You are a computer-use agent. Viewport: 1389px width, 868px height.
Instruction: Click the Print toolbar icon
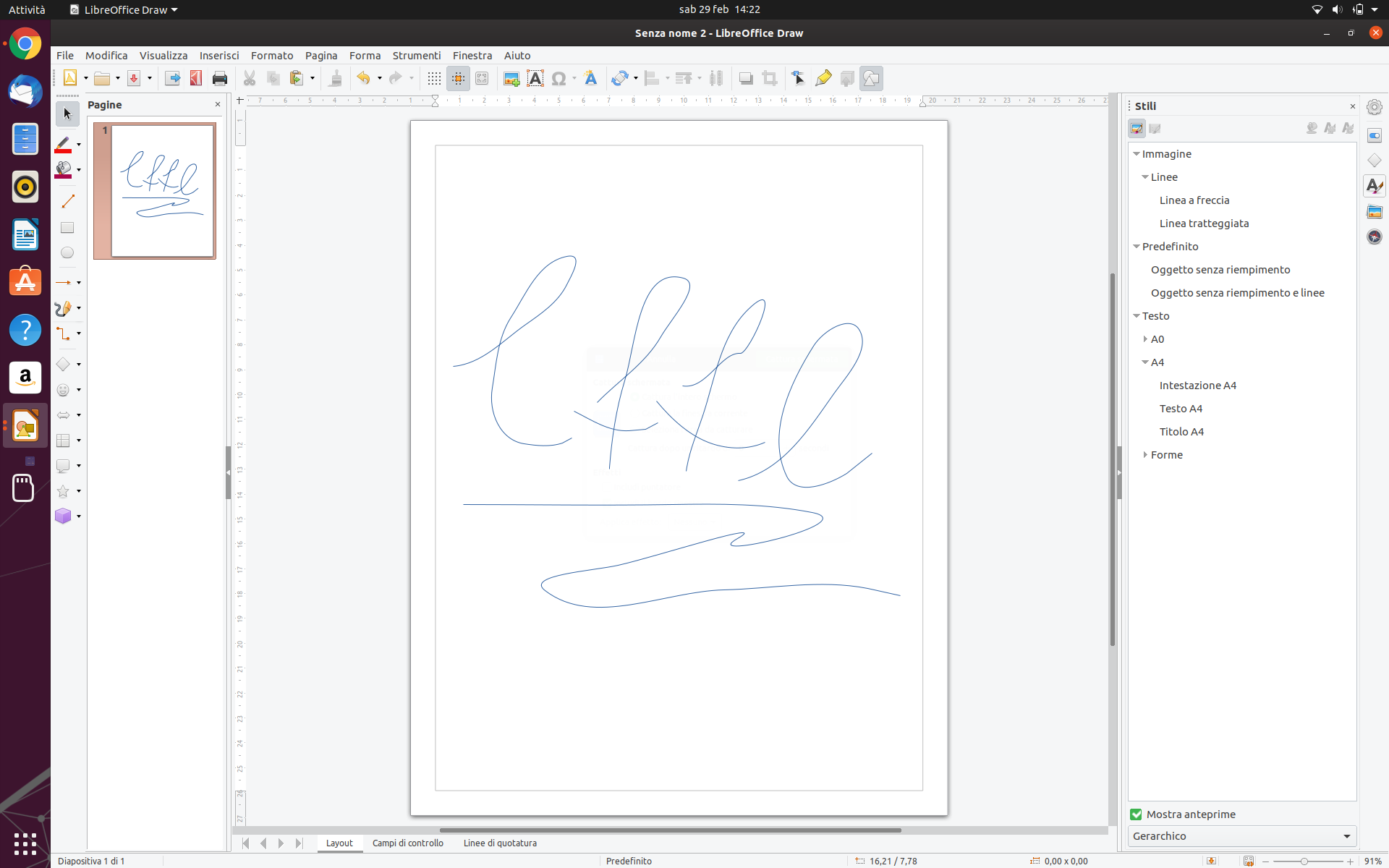pyautogui.click(x=220, y=78)
